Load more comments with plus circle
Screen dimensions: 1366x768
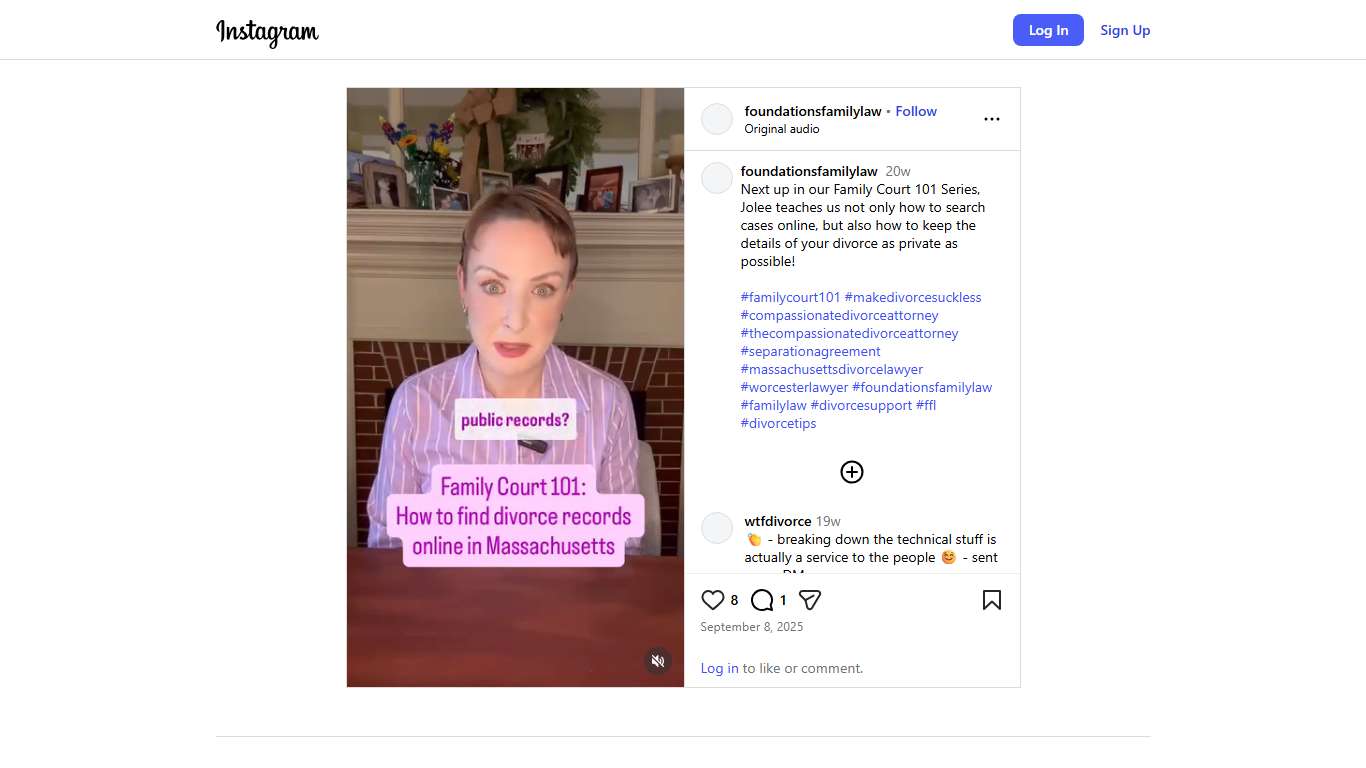pos(852,472)
